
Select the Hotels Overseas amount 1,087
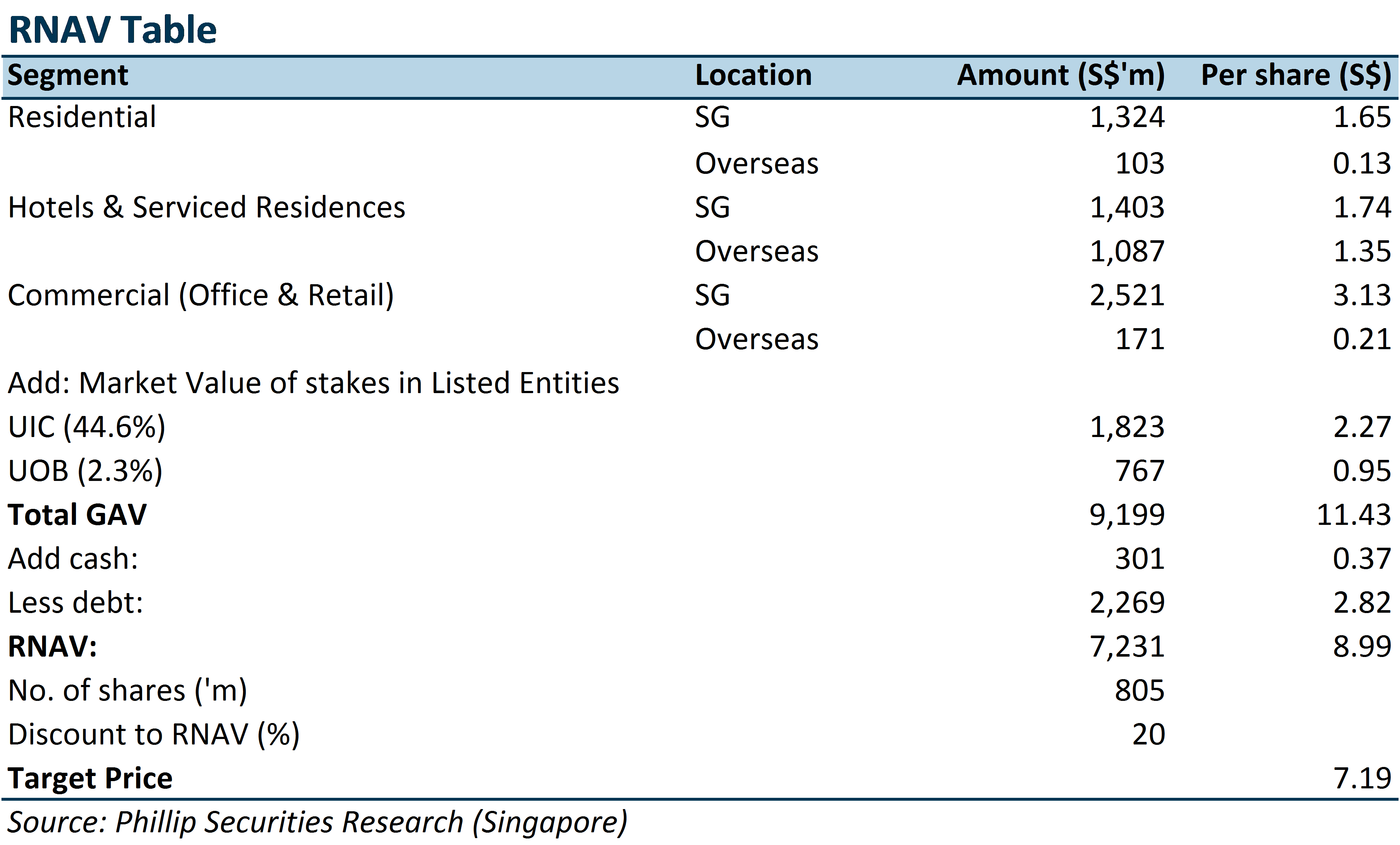(x=1127, y=252)
